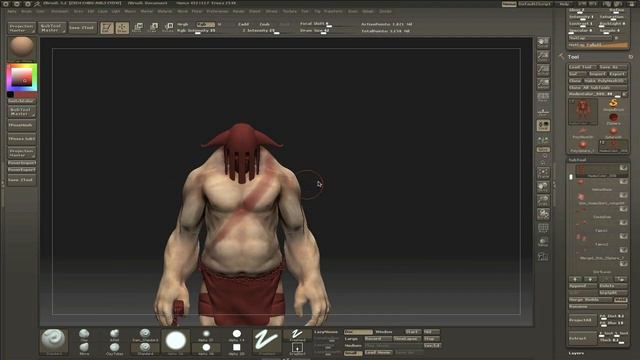The width and height of the screenshot is (640, 360).
Task: Select the PolyMesh3D tool icon
Action: [x=583, y=132]
